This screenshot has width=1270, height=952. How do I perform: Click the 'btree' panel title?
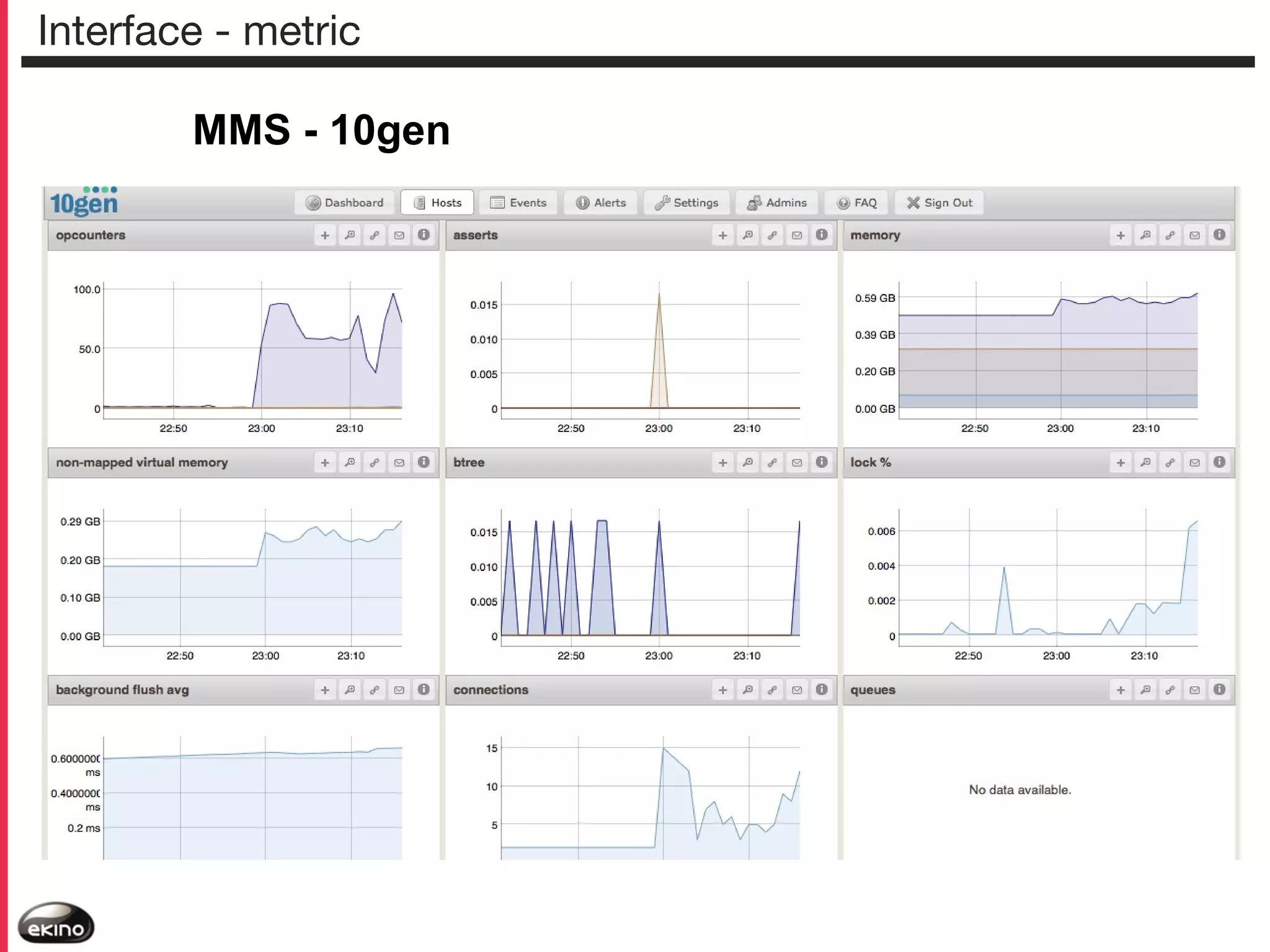[469, 462]
